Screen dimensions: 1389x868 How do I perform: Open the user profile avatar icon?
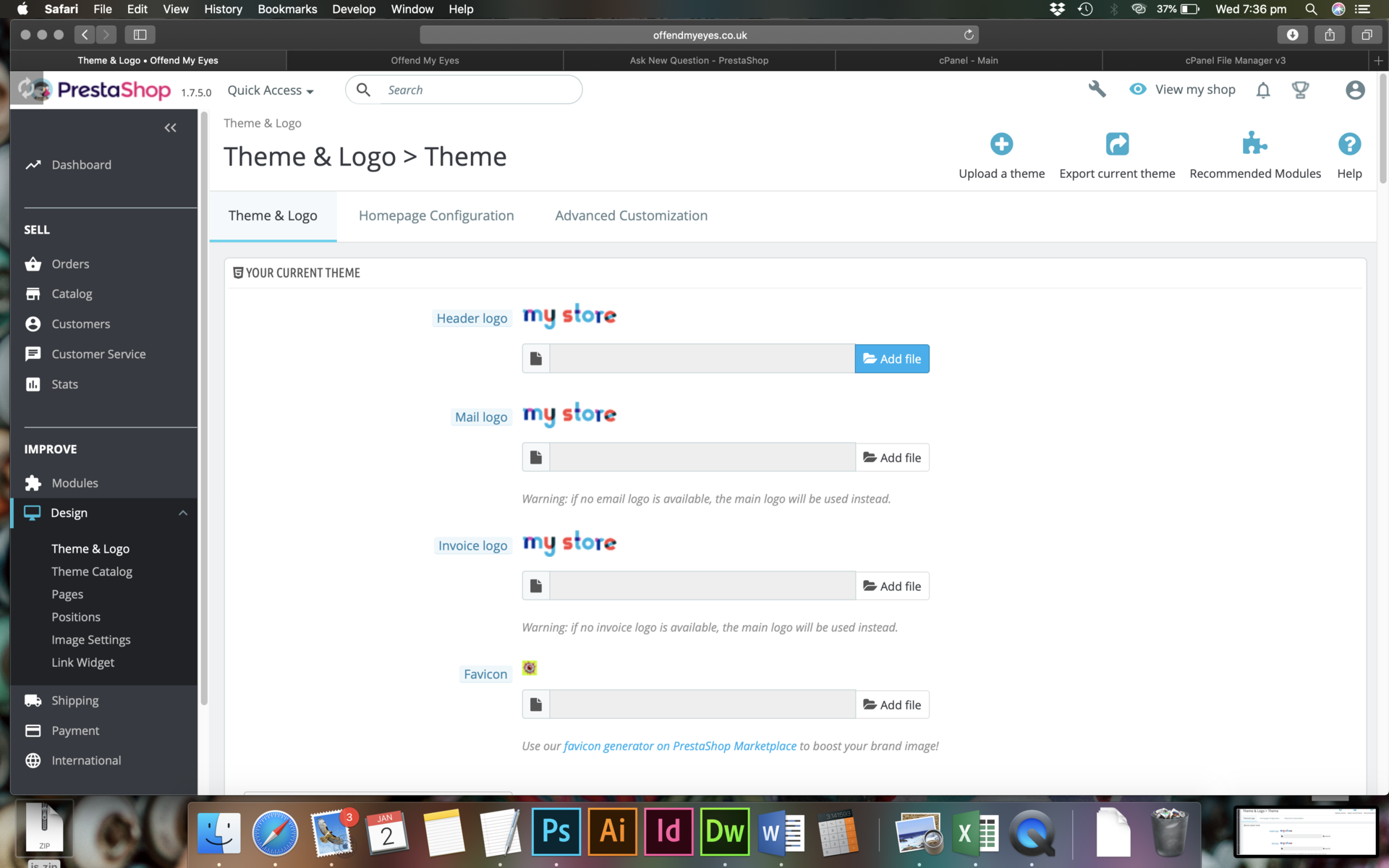[1355, 90]
